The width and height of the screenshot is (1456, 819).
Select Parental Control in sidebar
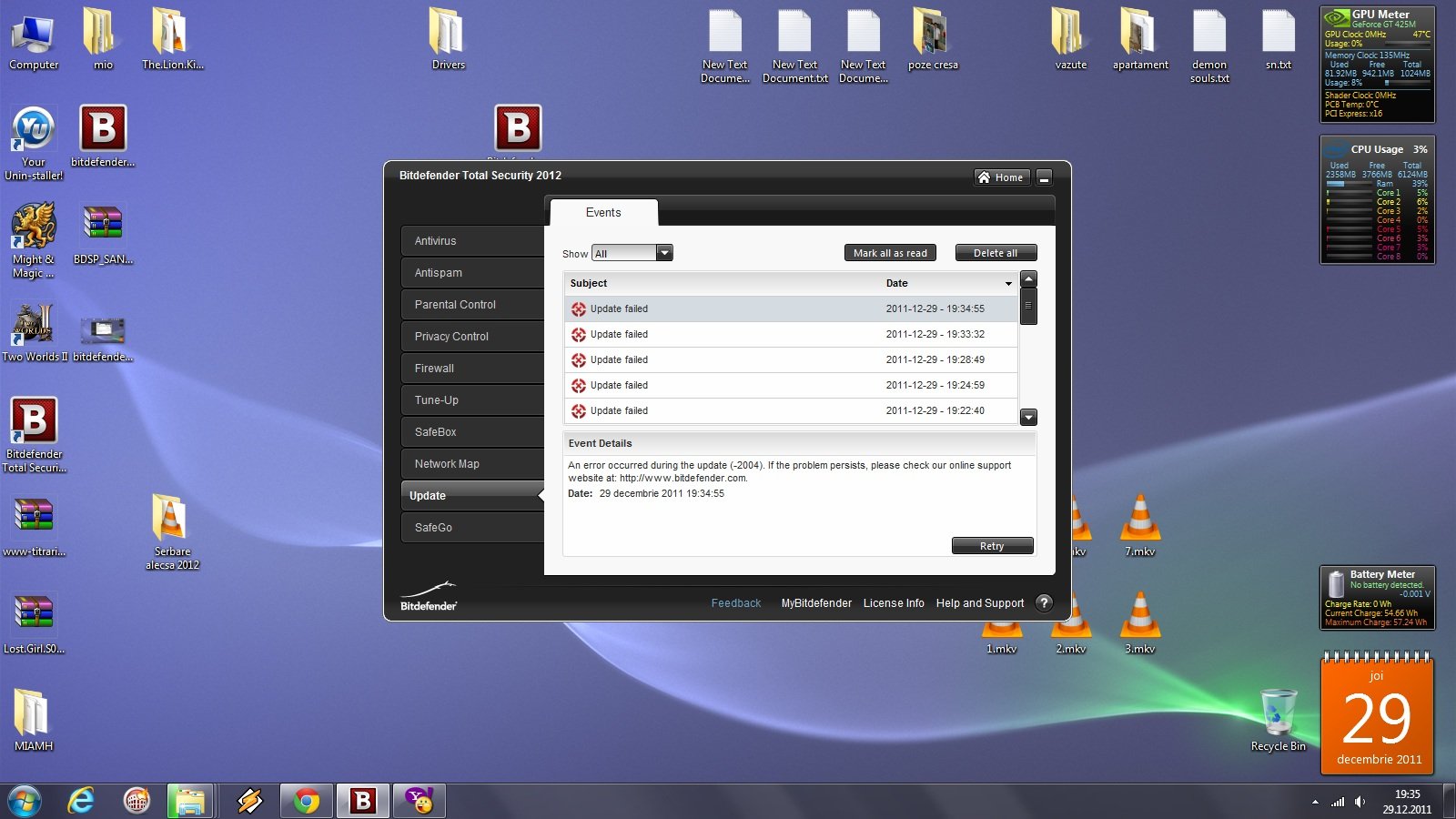[x=472, y=305]
